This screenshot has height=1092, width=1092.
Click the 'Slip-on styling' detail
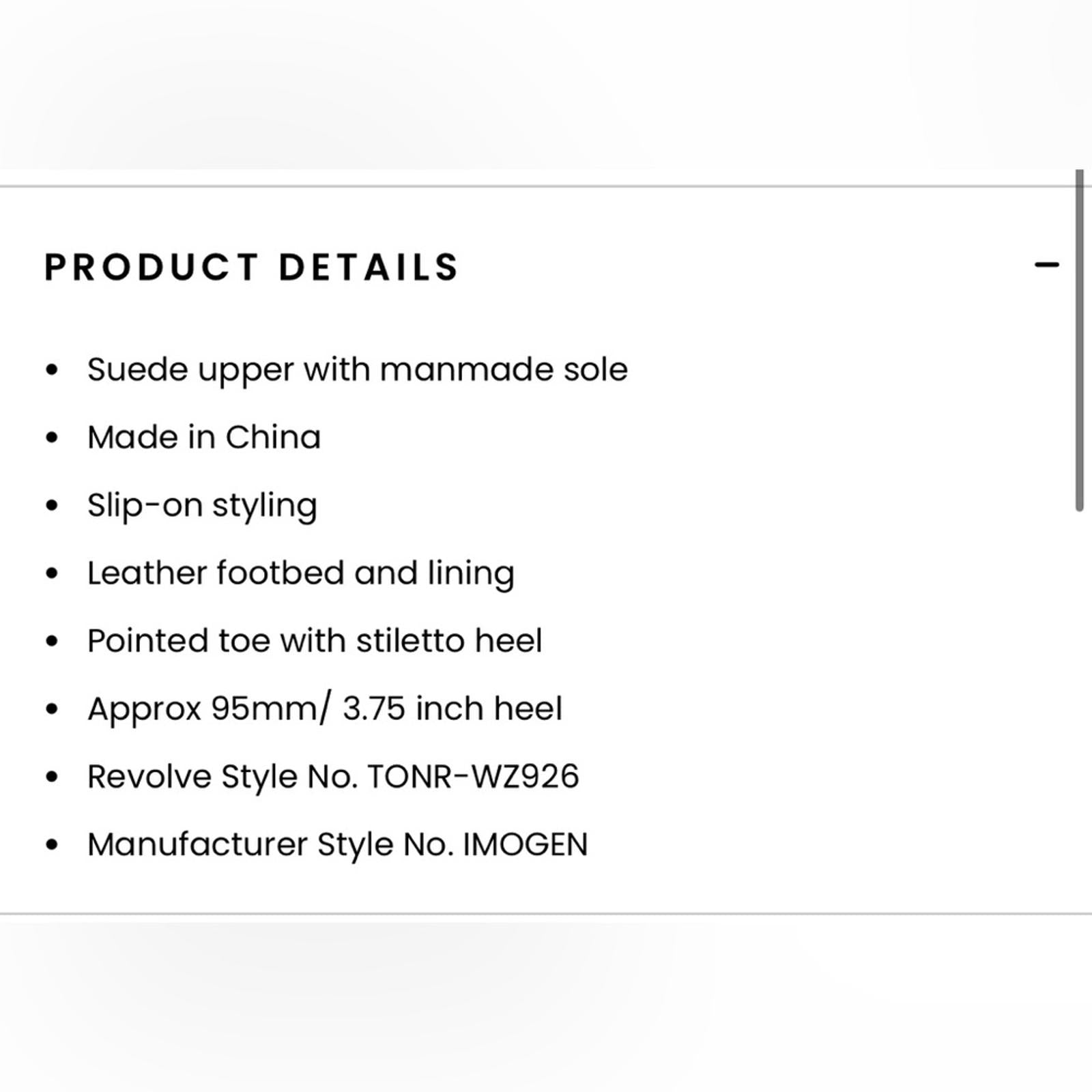pyautogui.click(x=202, y=506)
